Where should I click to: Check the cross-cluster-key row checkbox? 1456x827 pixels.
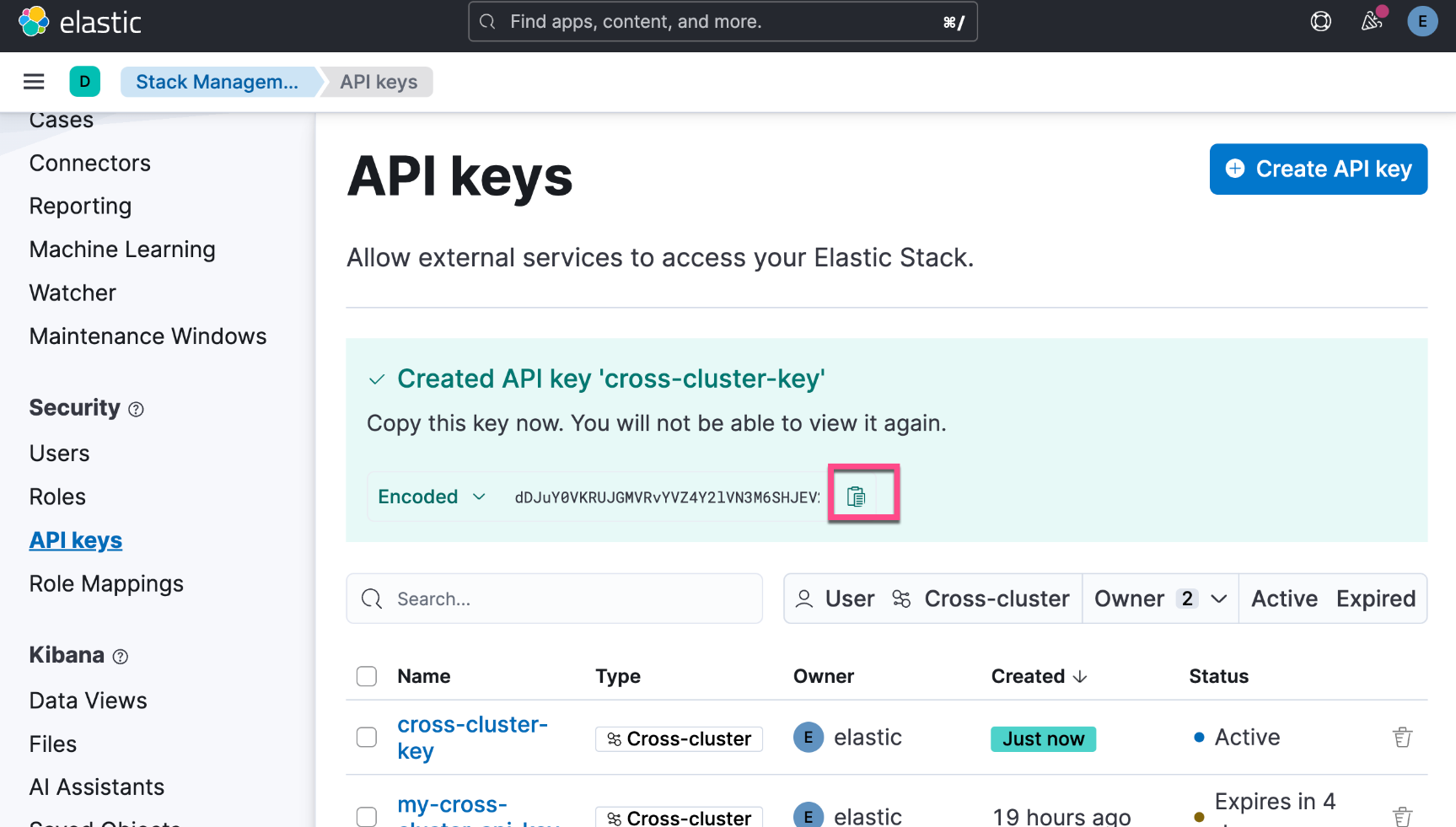pos(367,738)
